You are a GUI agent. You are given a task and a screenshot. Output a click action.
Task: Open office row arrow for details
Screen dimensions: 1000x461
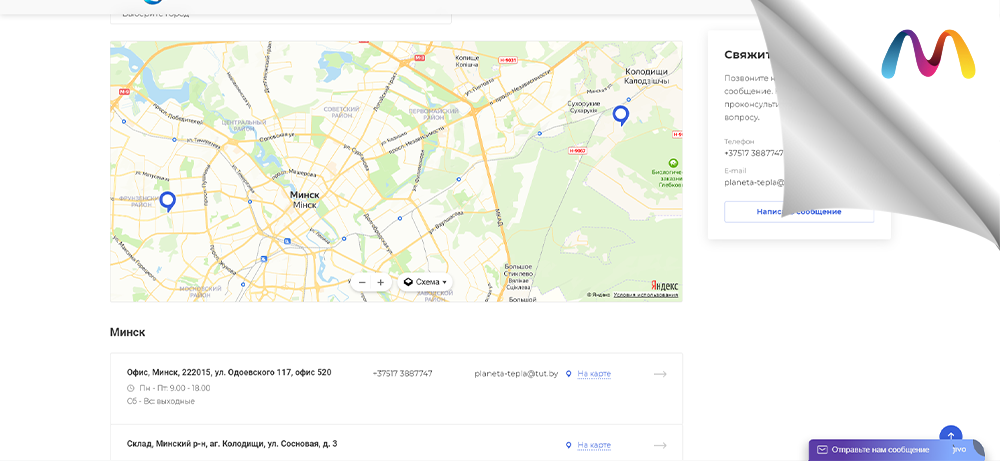tap(660, 374)
